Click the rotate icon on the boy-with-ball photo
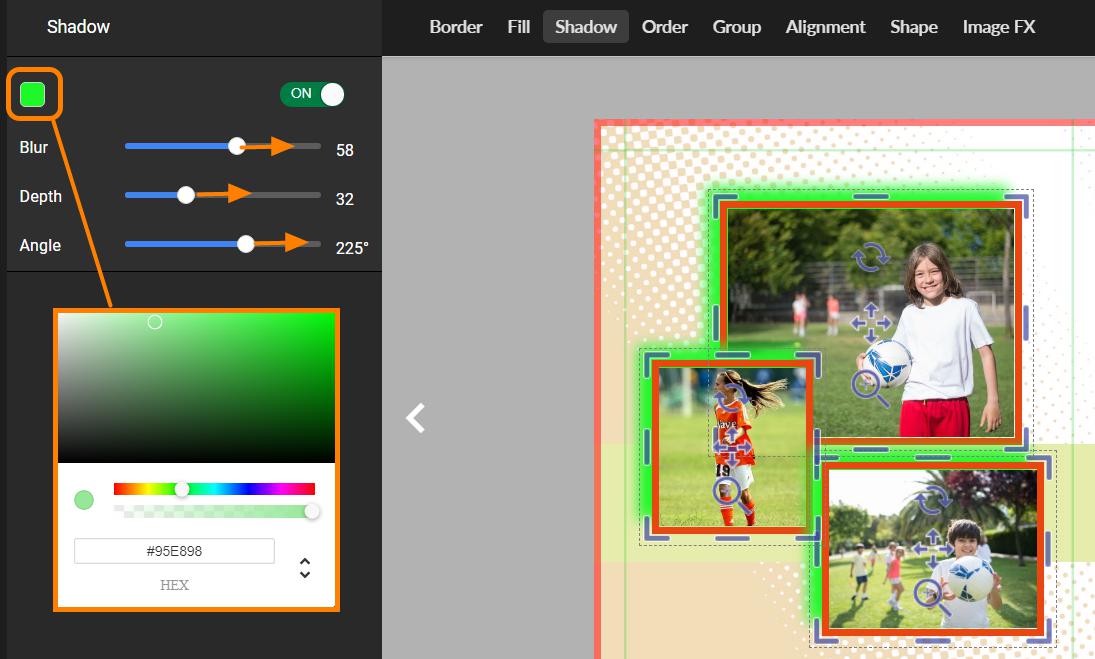Image resolution: width=1095 pixels, height=659 pixels. [x=933, y=501]
